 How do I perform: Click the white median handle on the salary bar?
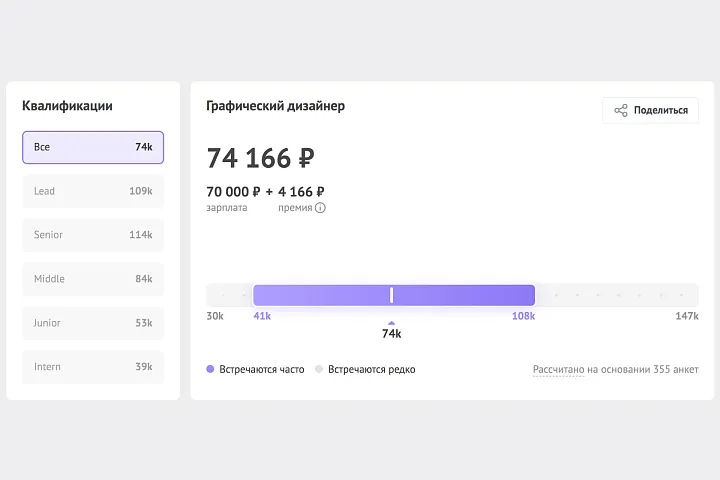pyautogui.click(x=391, y=295)
